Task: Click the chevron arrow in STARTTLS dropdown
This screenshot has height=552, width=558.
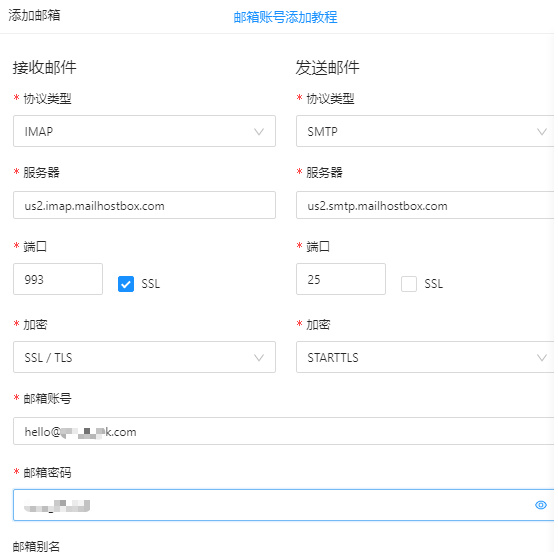Action: pos(542,357)
